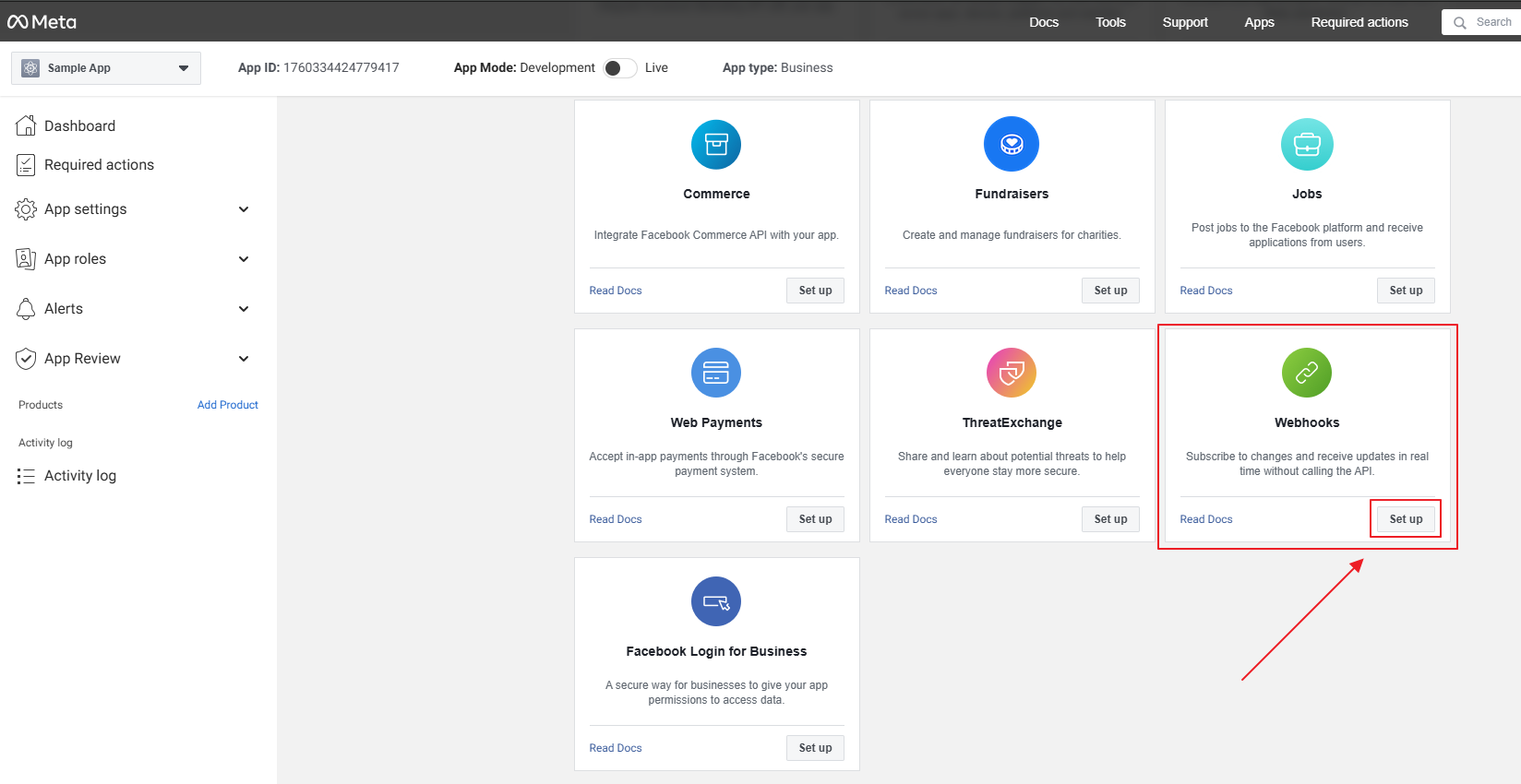Click the Commerce product icon

(716, 145)
